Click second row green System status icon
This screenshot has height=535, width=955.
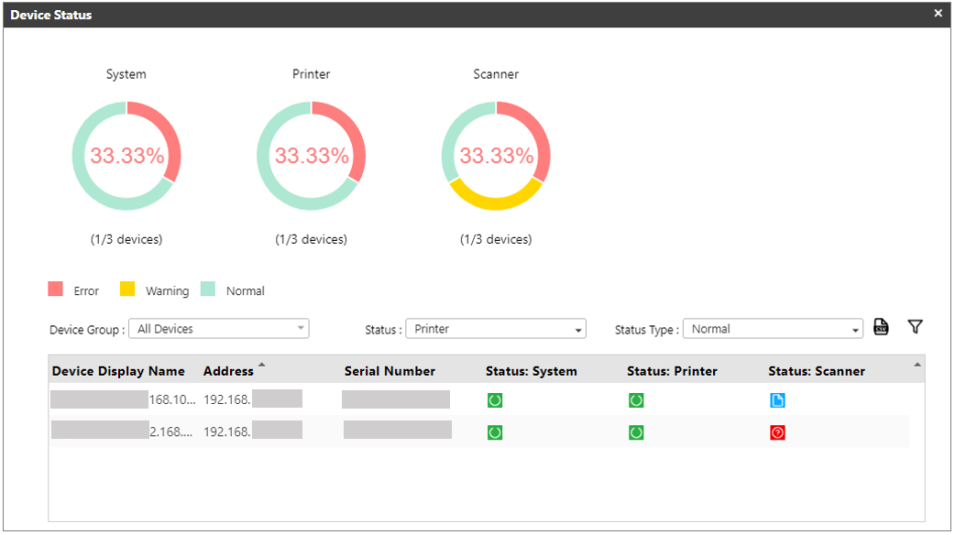[495, 433]
